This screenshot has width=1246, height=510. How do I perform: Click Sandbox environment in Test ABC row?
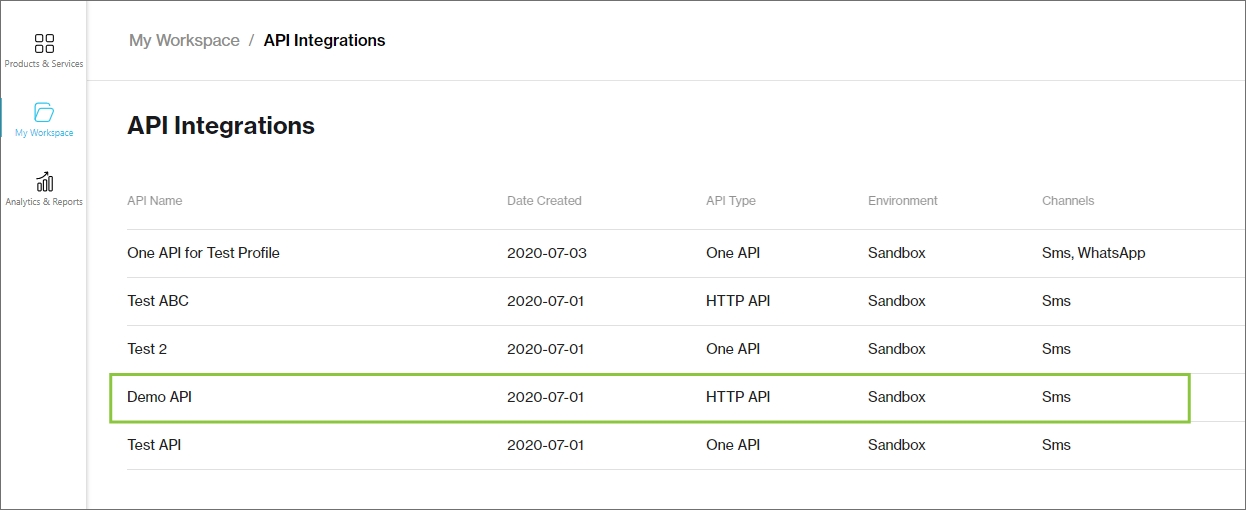(896, 301)
